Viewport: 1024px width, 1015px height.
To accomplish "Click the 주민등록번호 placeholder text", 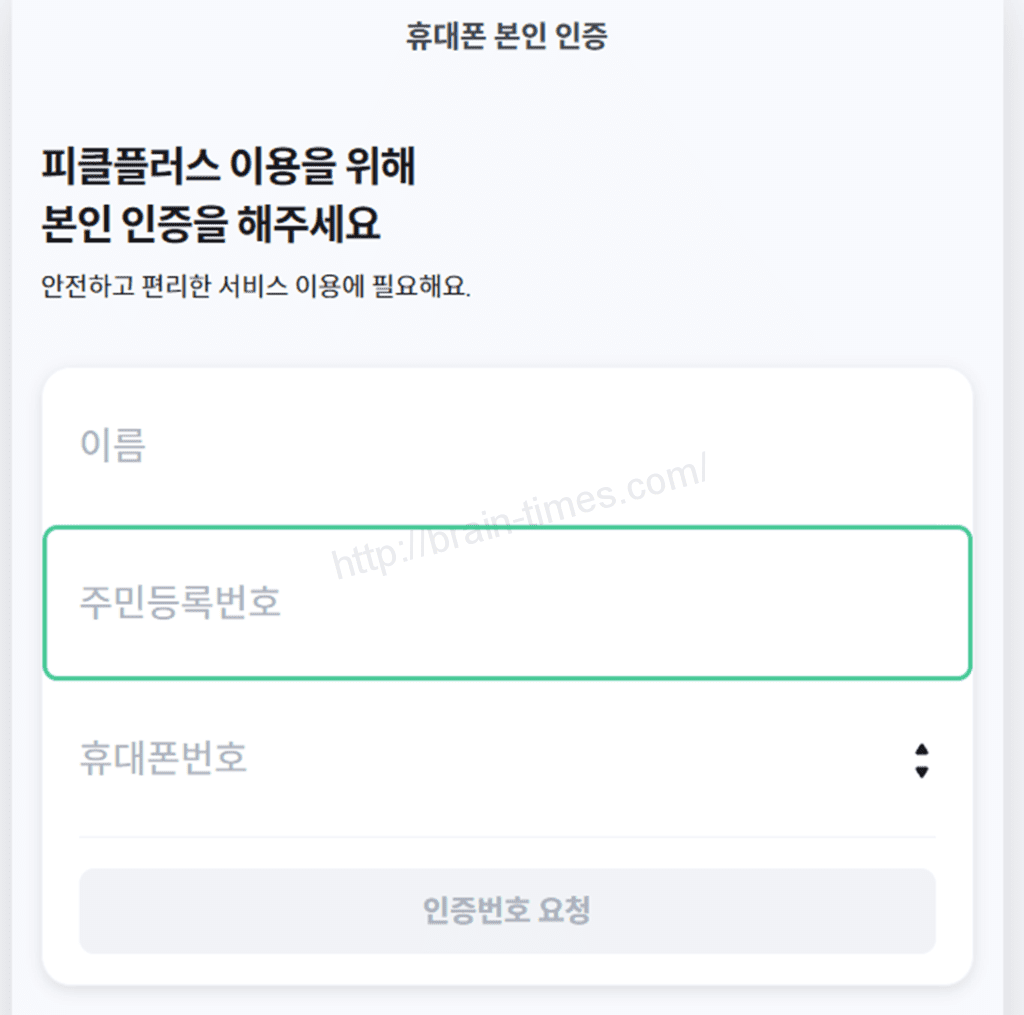I will pyautogui.click(x=180, y=603).
